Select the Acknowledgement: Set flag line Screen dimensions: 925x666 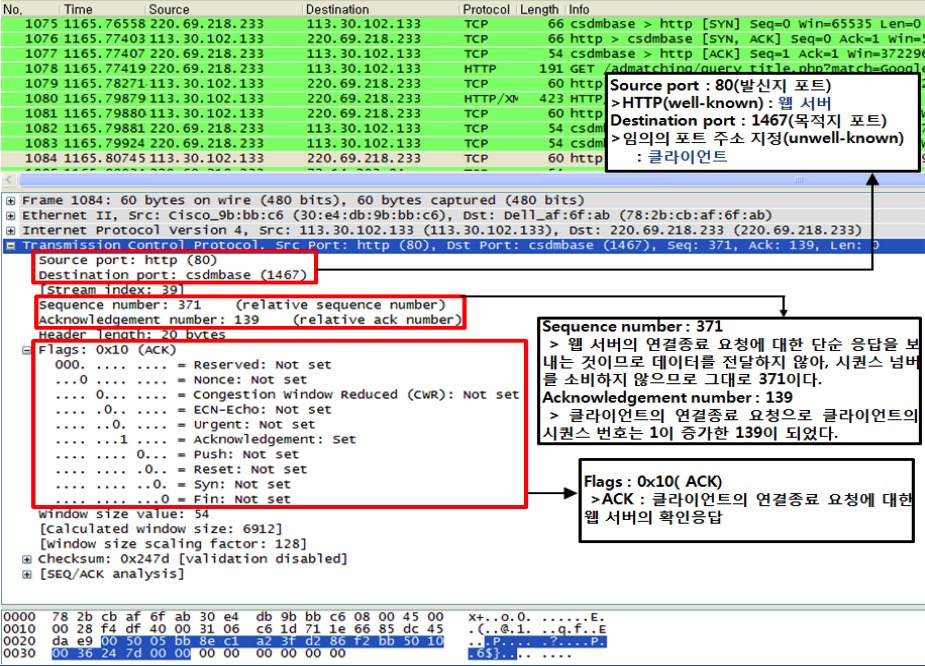tap(206, 439)
